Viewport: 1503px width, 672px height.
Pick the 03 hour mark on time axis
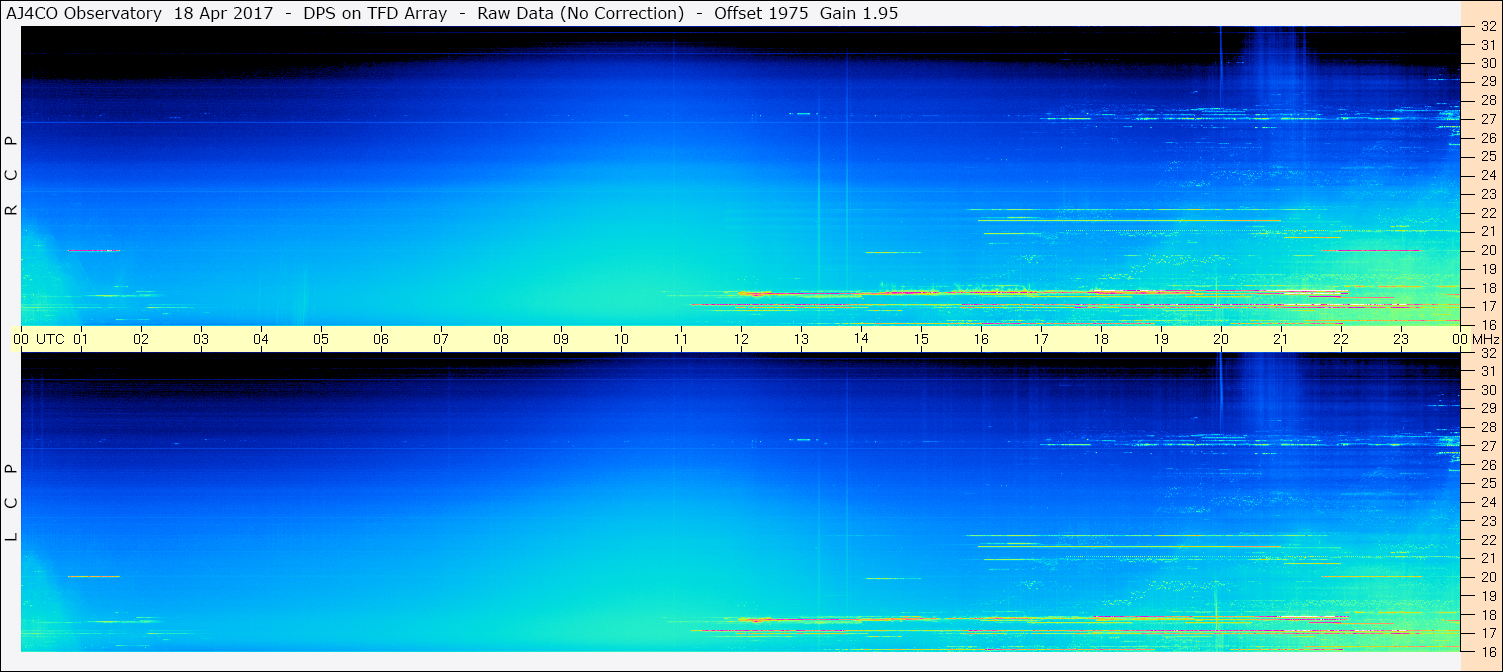point(201,339)
